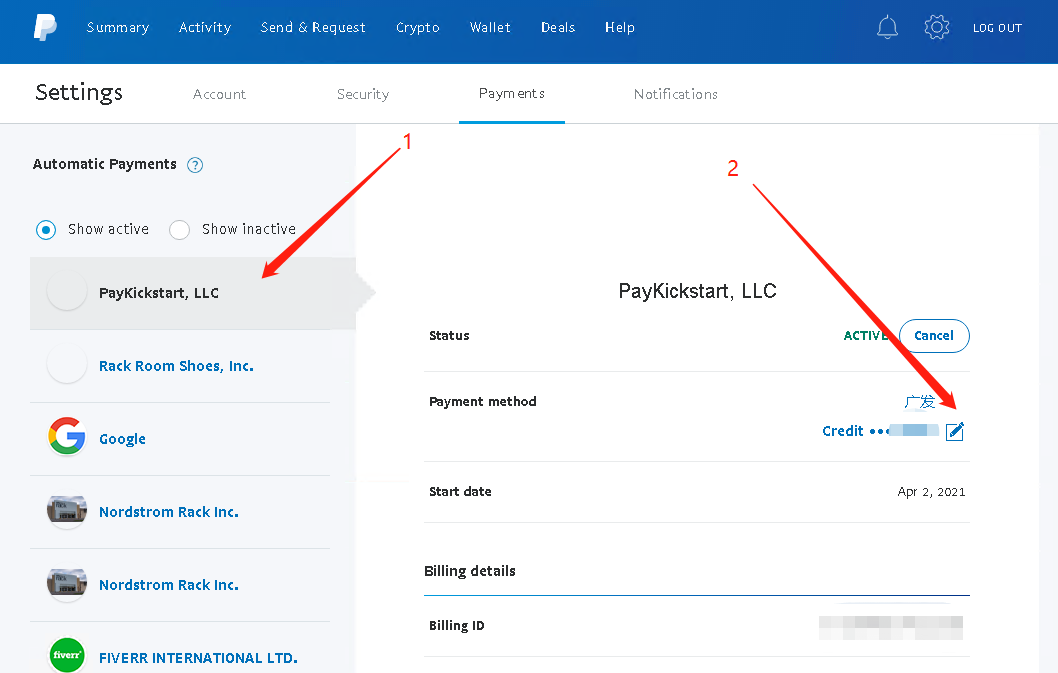Screen dimensions: 1058x673
Task: Open the notifications bell icon
Action: click(x=887, y=27)
